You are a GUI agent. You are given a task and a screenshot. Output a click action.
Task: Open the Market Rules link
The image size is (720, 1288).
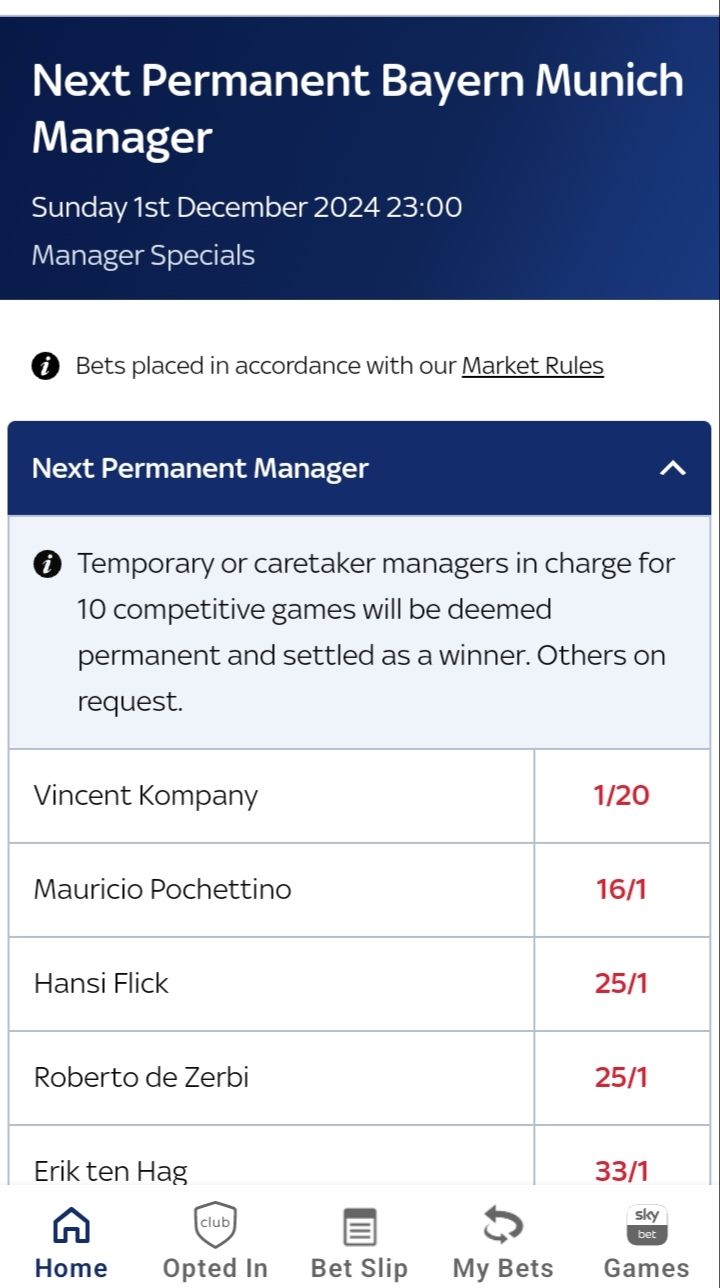point(532,366)
